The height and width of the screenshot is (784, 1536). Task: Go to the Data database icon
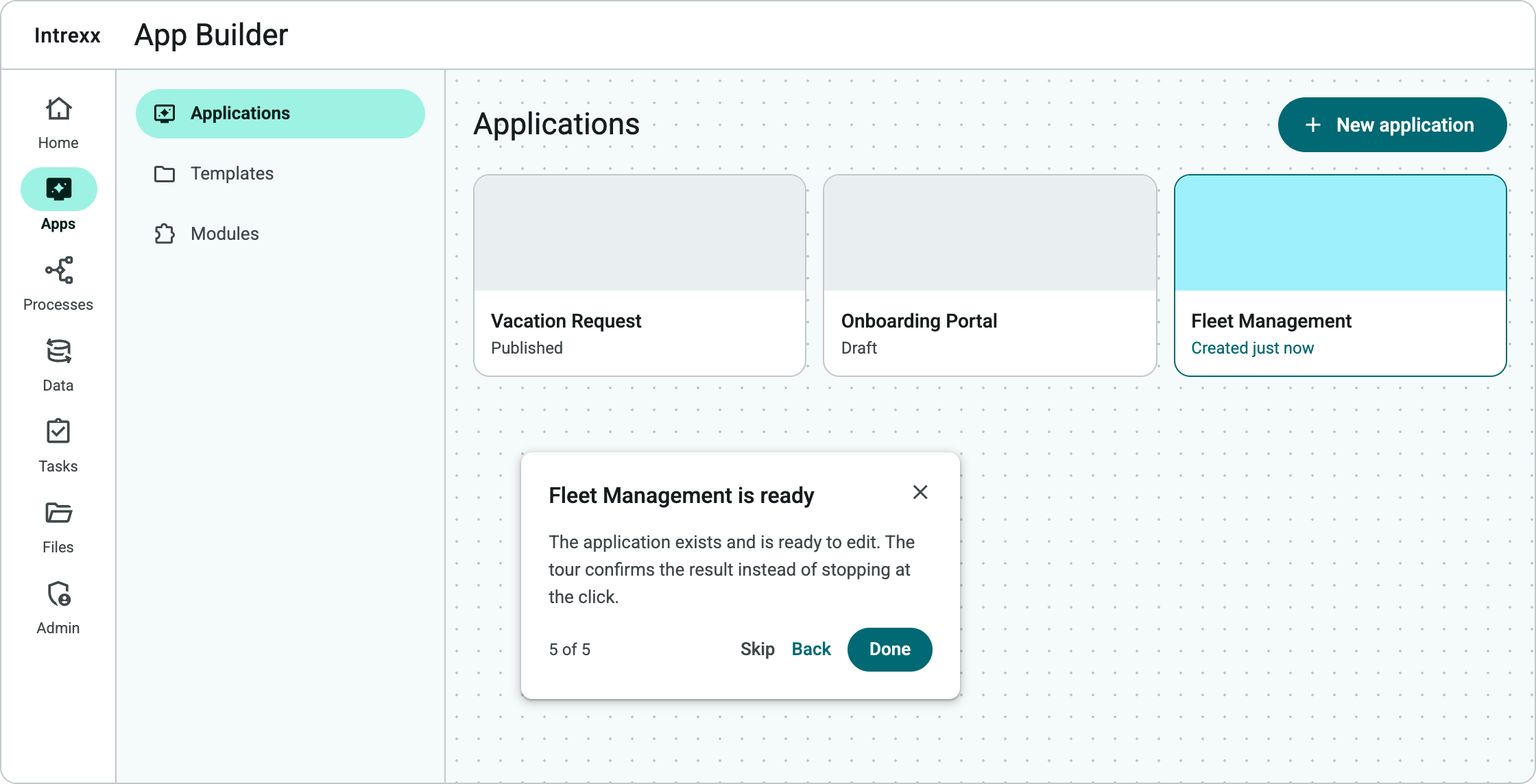click(58, 351)
